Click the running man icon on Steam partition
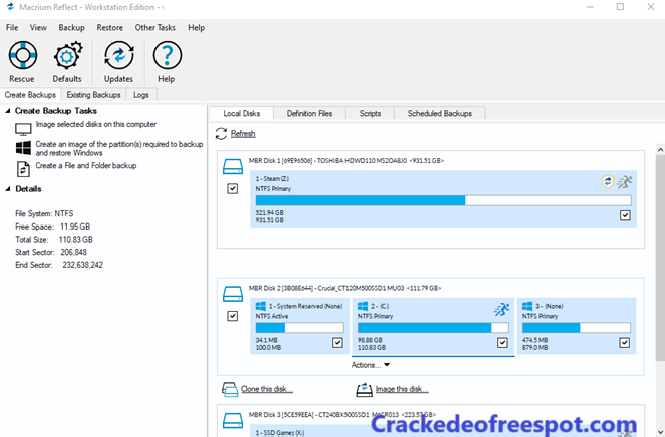Viewport: 665px width, 437px height. pyautogui.click(x=625, y=182)
